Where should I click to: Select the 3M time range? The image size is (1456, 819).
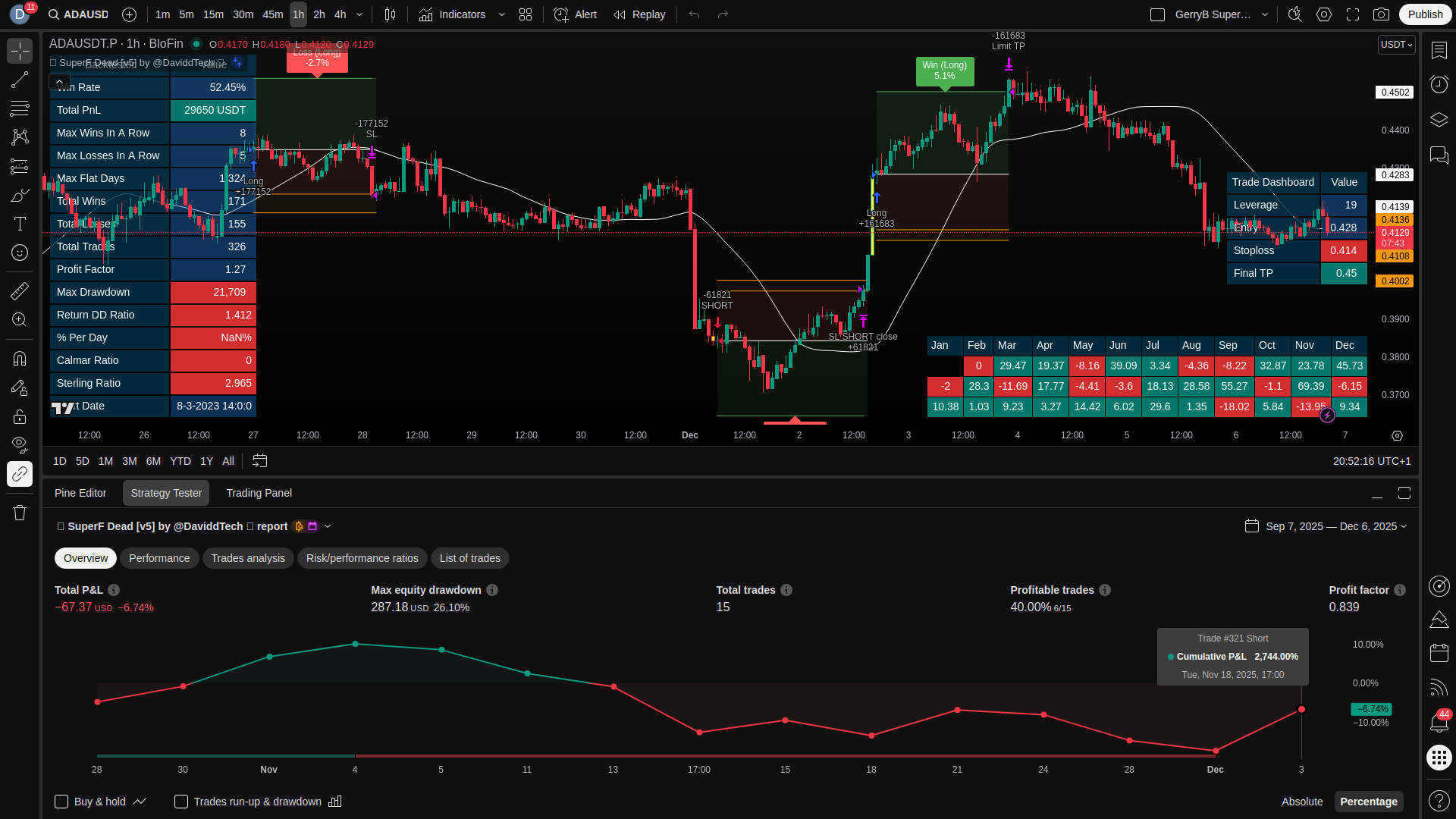[x=130, y=461]
